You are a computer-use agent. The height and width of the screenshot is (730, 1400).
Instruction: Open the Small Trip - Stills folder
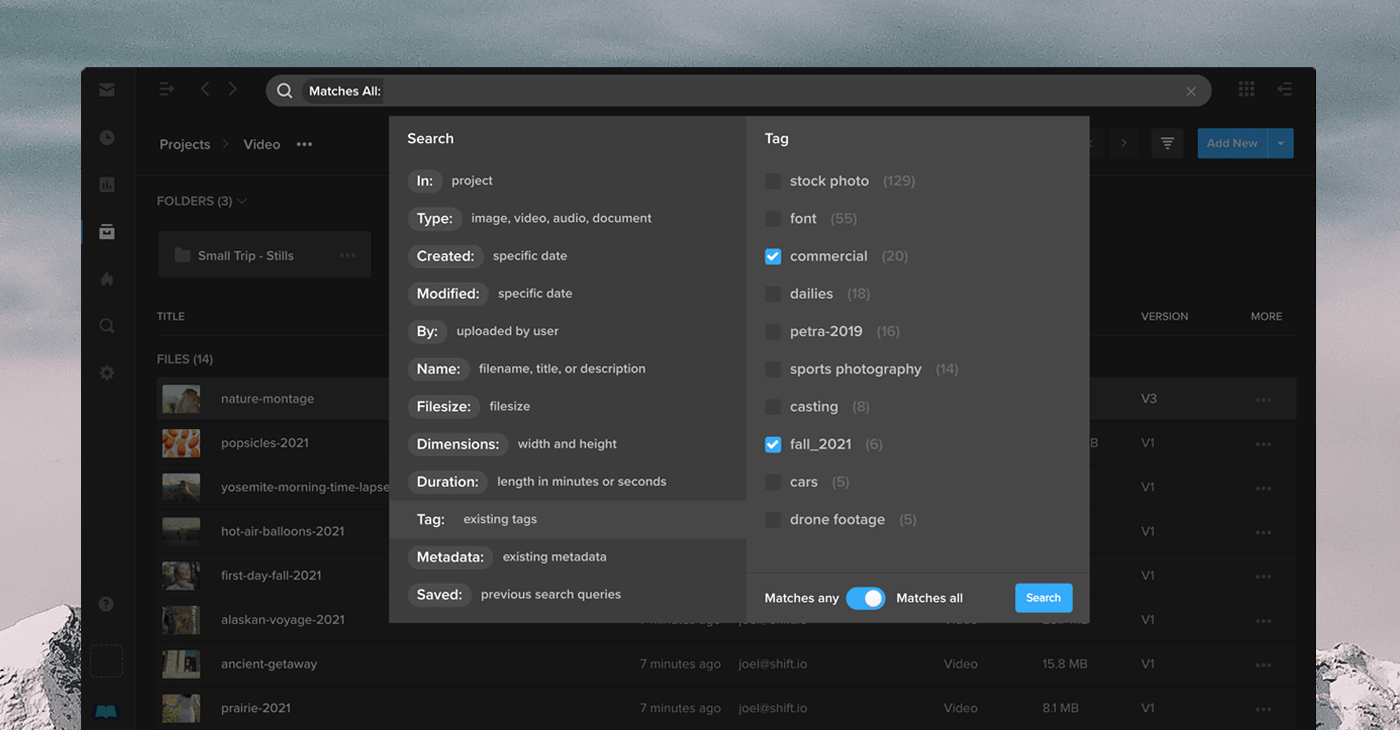click(264, 255)
